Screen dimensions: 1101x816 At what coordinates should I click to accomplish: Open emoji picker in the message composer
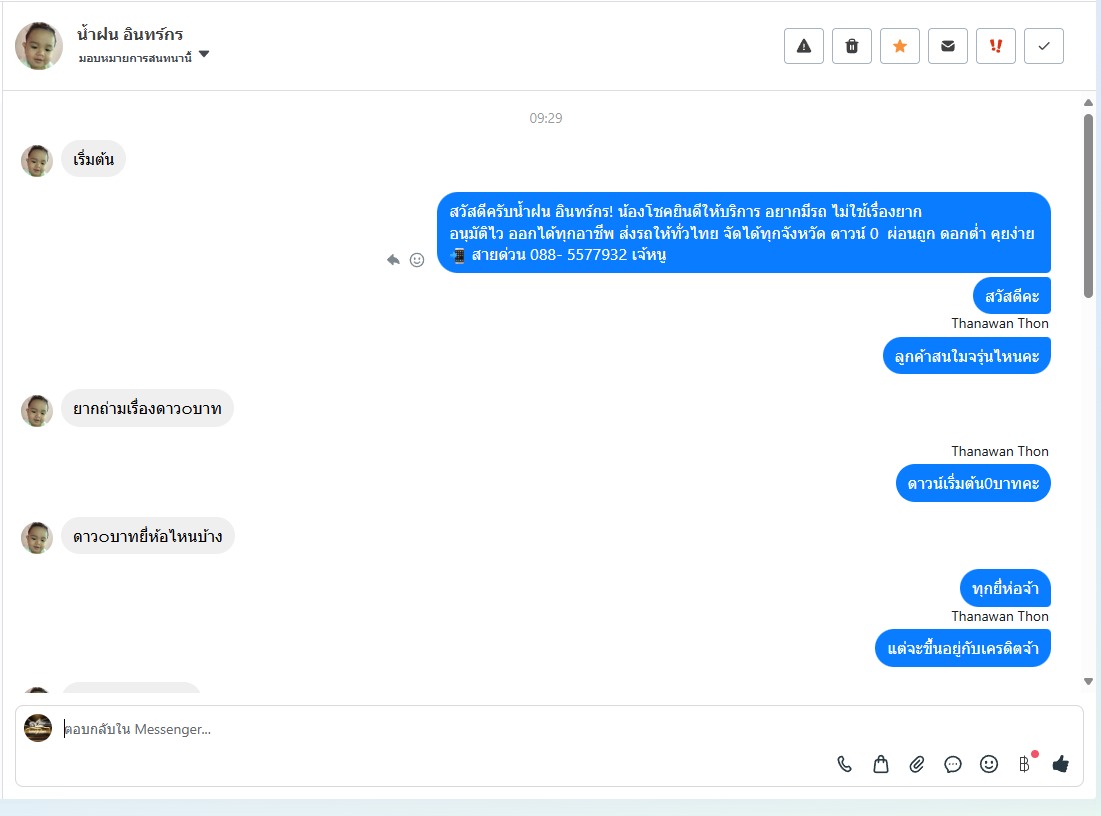[x=989, y=764]
